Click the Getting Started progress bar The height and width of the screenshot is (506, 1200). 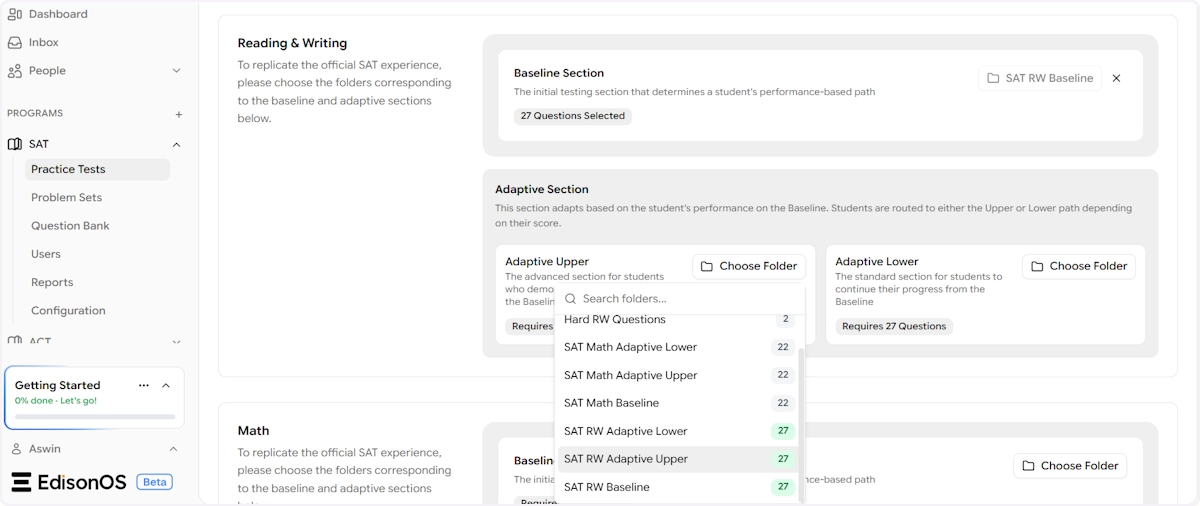point(95,416)
